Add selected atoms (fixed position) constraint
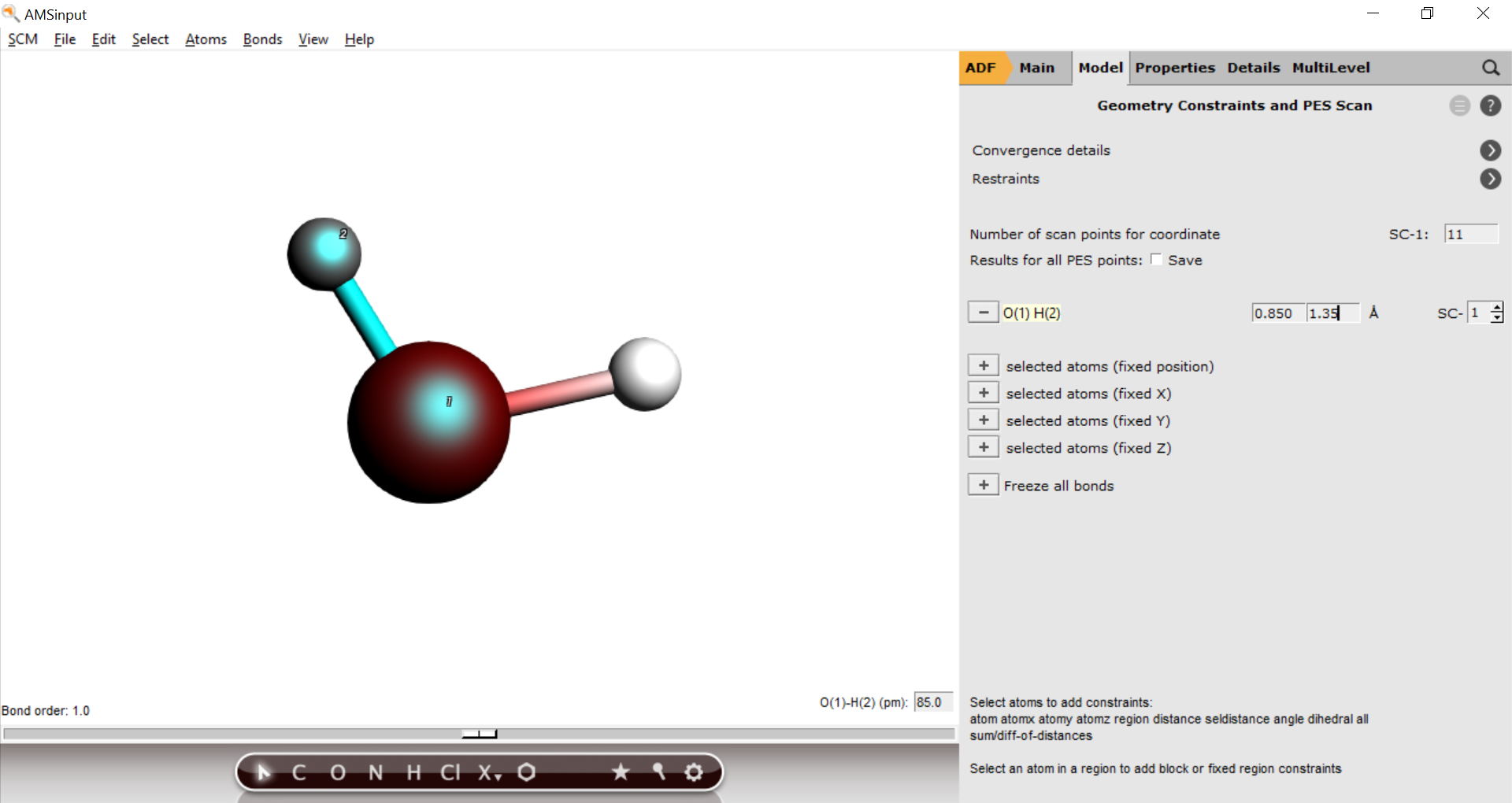Viewport: 1512px width, 803px height. click(983, 366)
